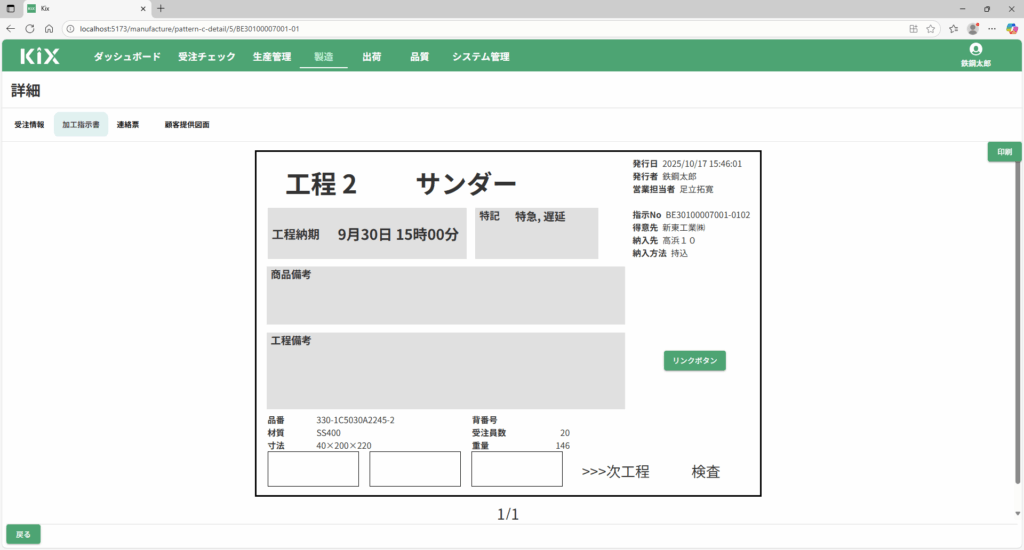Go to the 出荷 menu
The image size is (1024, 550).
coord(371,57)
